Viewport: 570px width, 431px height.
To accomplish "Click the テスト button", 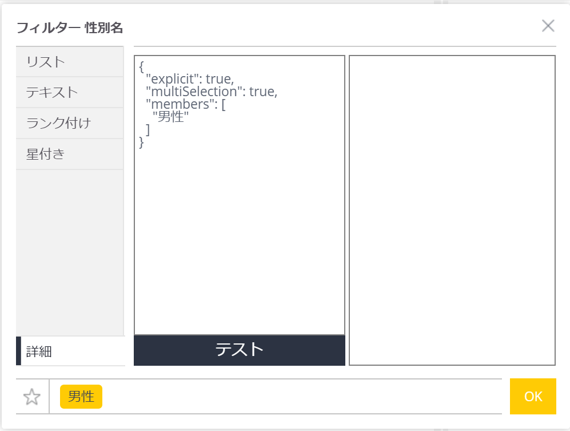I will 239,350.
